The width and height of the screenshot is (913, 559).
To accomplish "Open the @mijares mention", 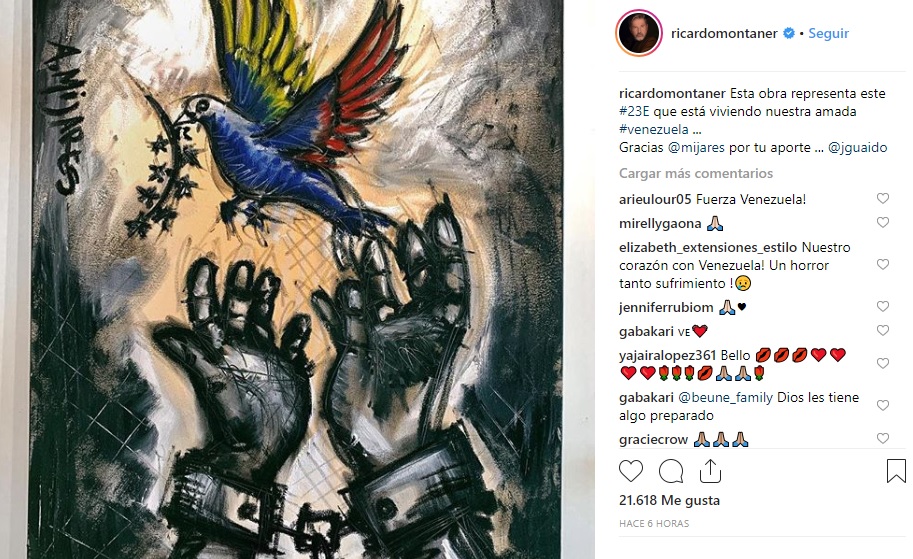I will (x=696, y=147).
